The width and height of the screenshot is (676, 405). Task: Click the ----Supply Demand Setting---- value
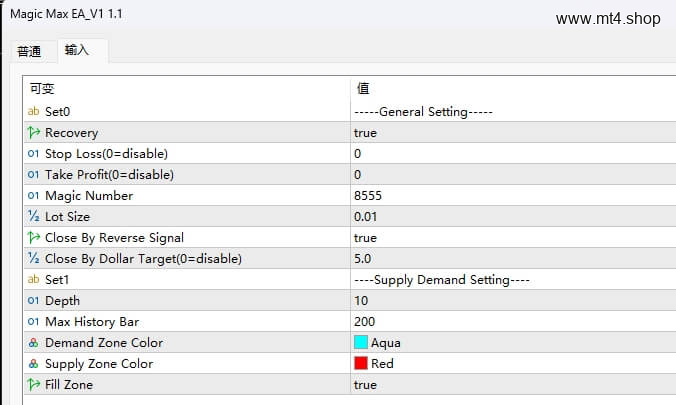442,279
